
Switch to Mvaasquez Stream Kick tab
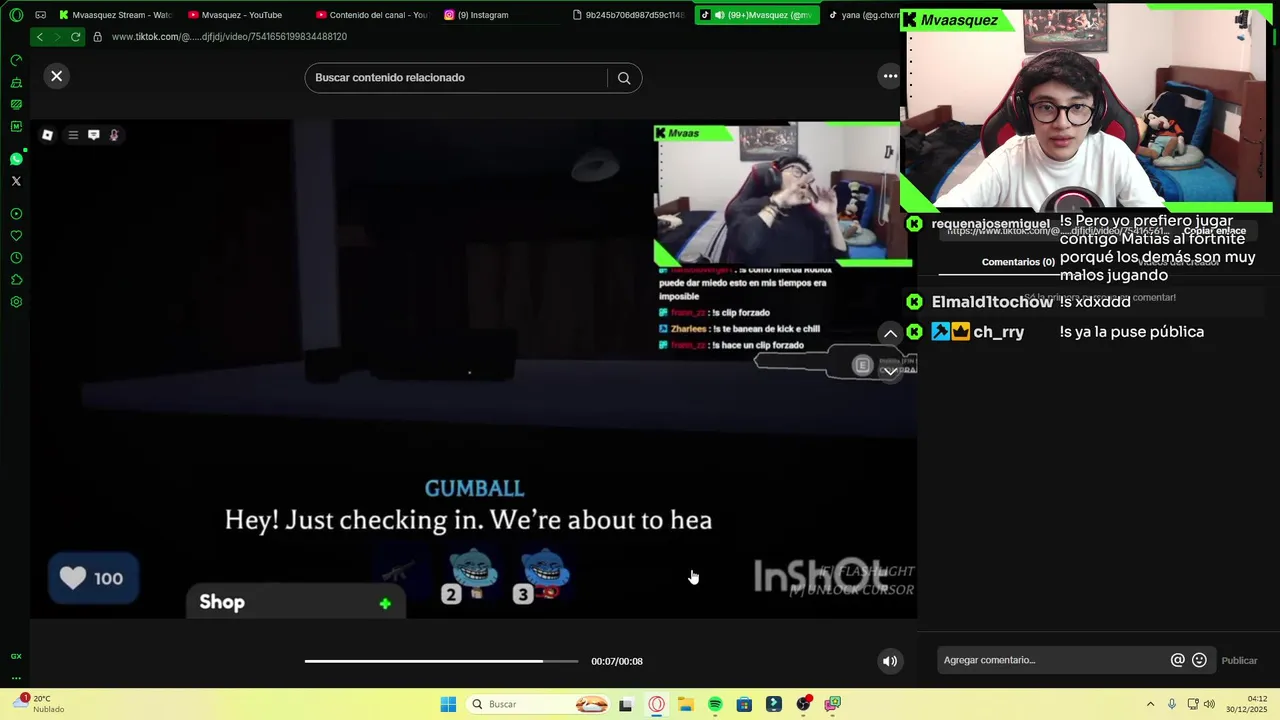[115, 15]
